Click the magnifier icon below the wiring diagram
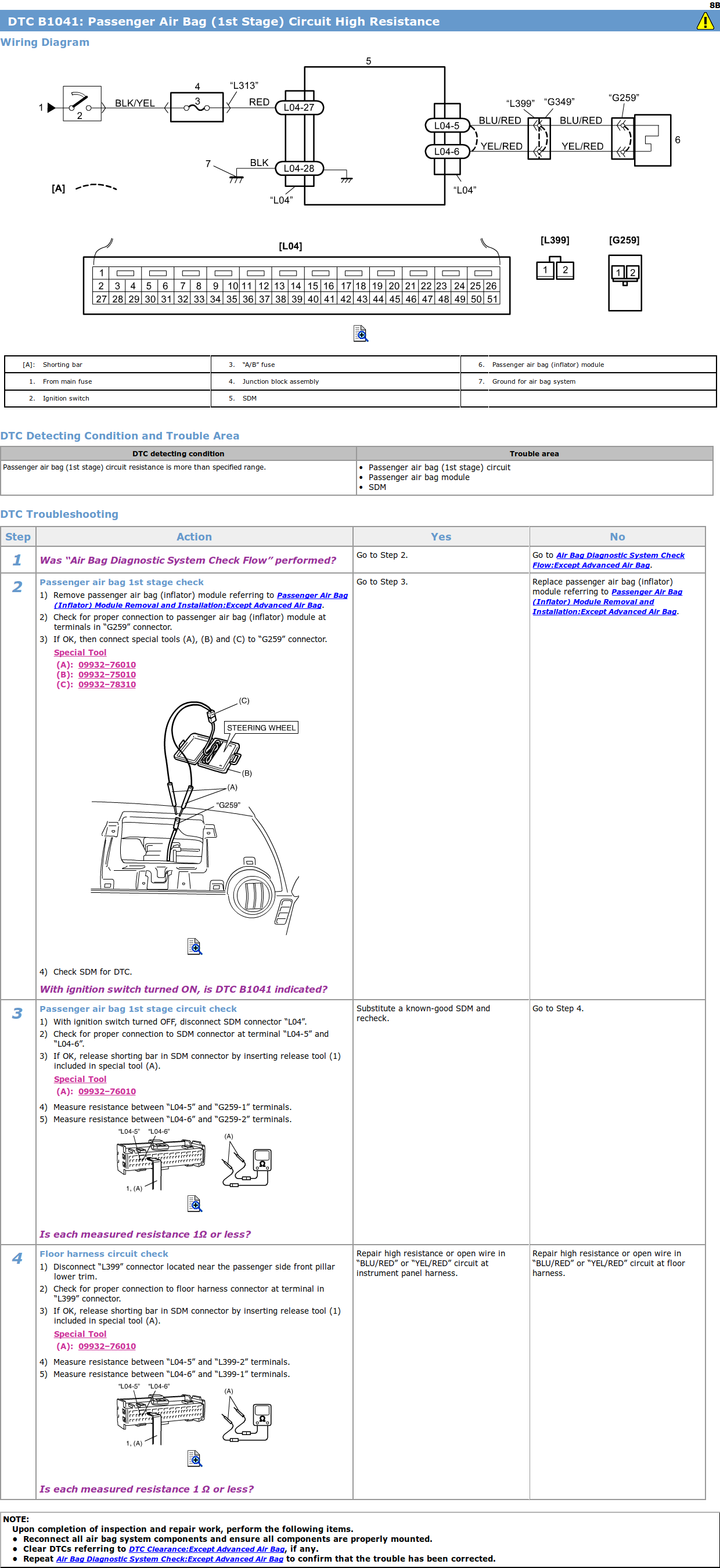 pyautogui.click(x=361, y=334)
